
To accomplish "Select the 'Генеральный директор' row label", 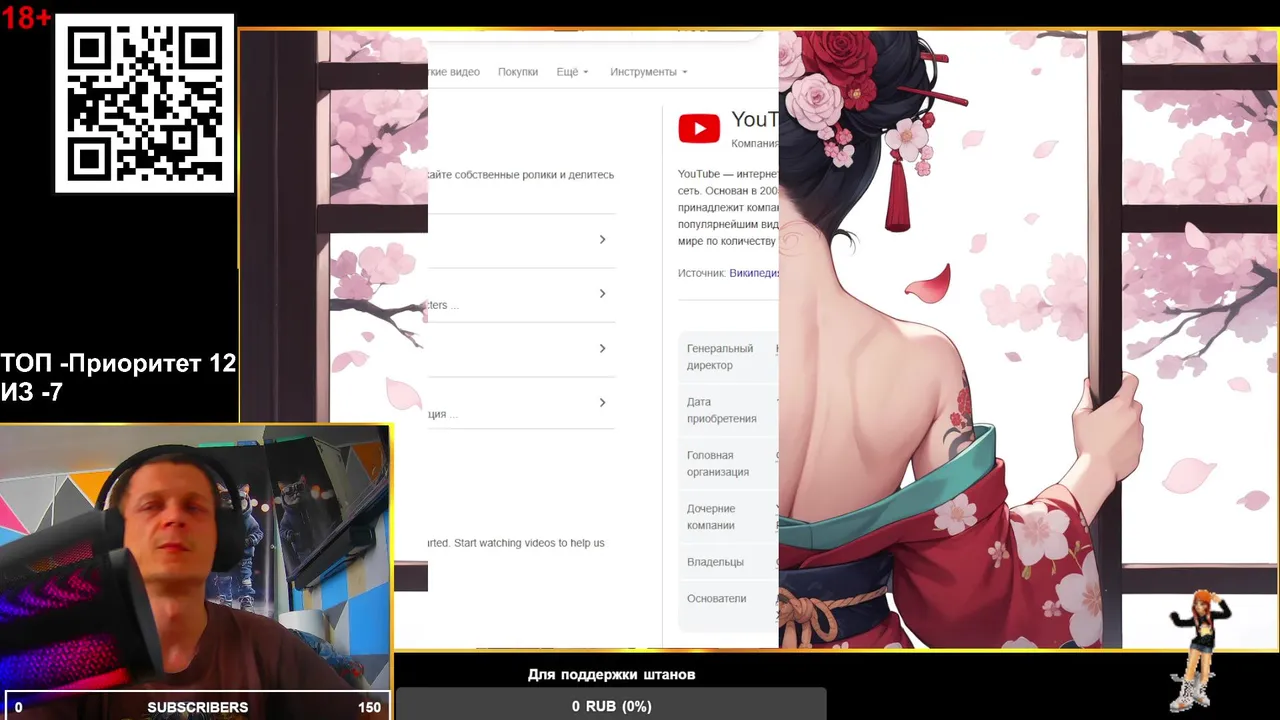I will point(720,357).
